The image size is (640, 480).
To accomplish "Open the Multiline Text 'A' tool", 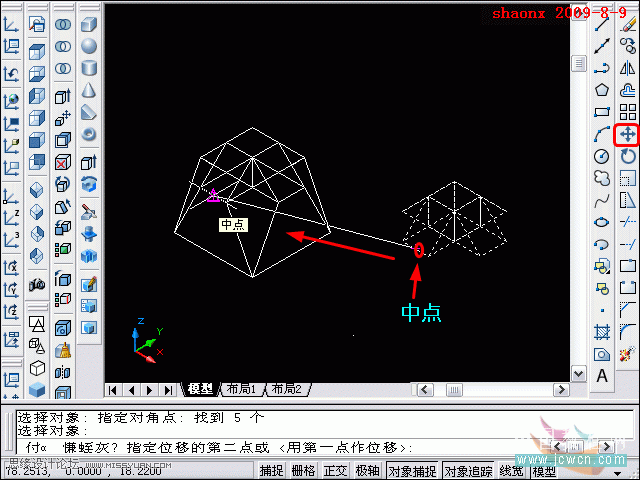I will [x=602, y=376].
